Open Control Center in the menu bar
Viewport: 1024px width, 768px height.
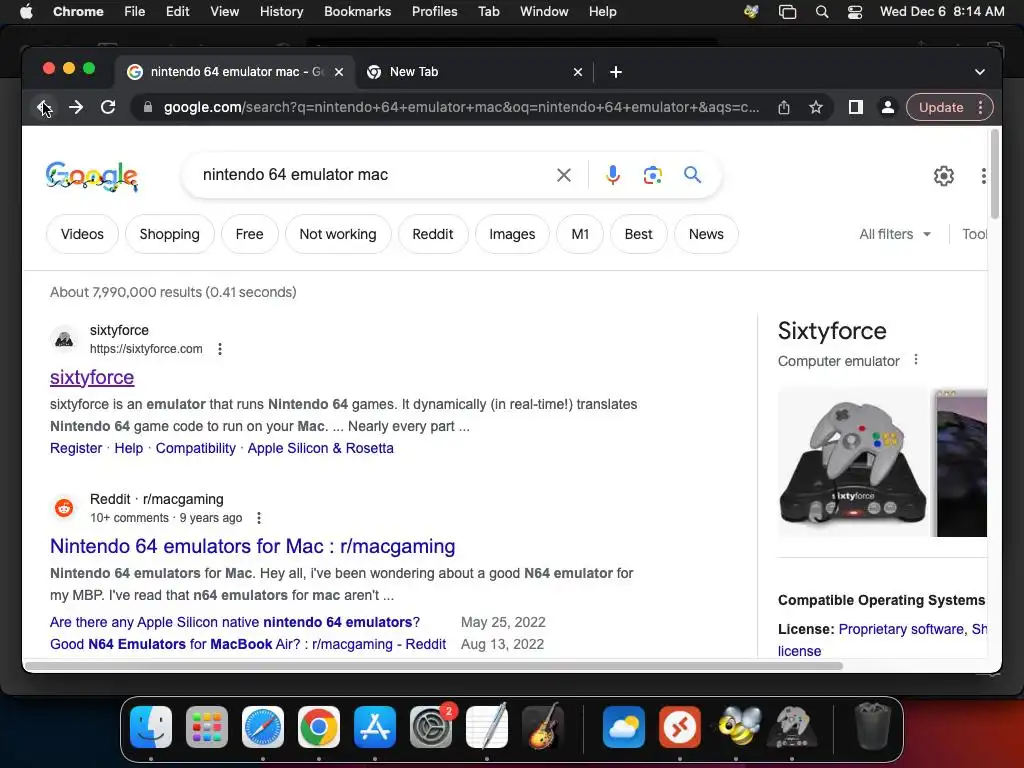click(x=855, y=12)
